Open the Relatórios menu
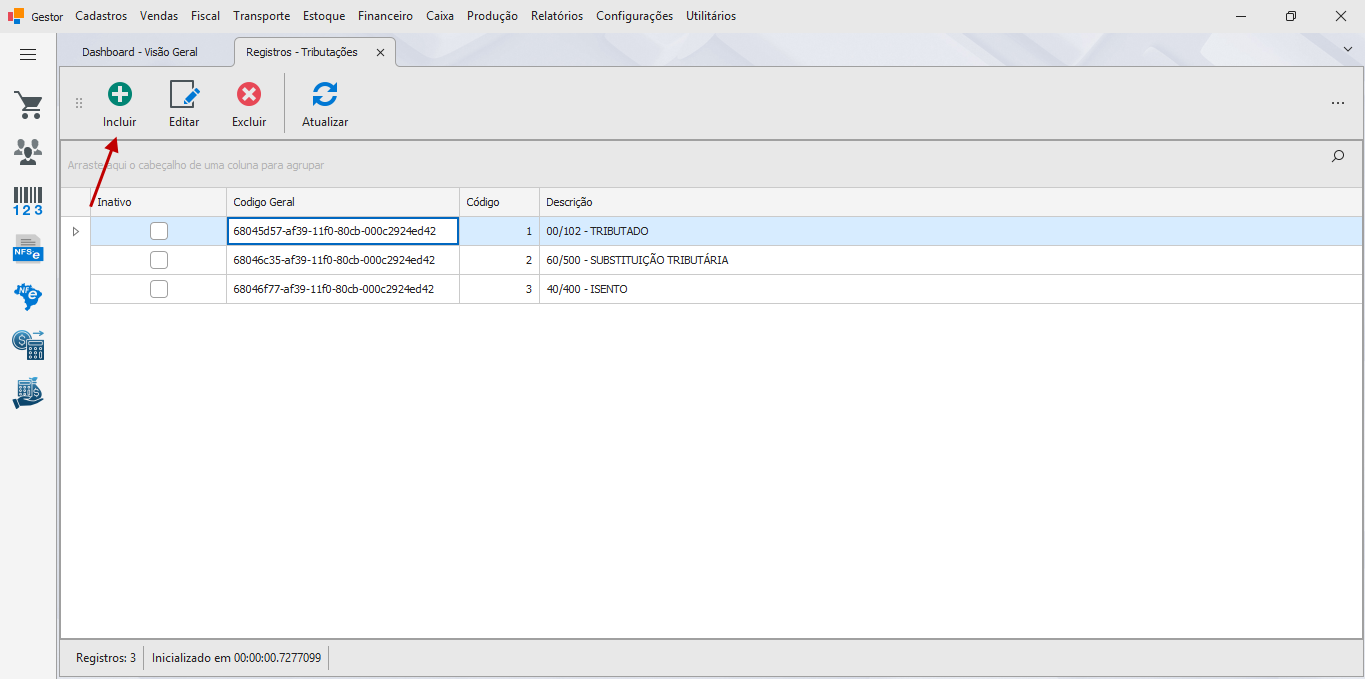Image resolution: width=1365 pixels, height=679 pixels. 557,16
